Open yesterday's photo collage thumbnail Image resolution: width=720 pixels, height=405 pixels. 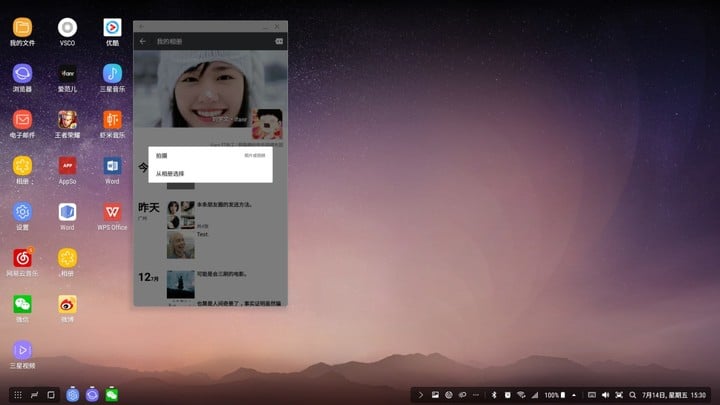(180, 214)
